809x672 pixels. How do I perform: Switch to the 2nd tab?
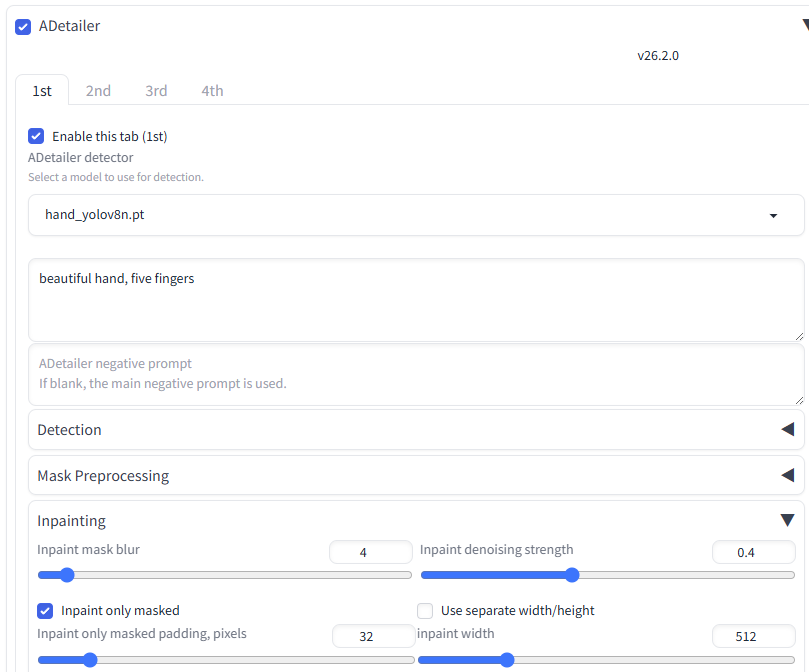(98, 91)
